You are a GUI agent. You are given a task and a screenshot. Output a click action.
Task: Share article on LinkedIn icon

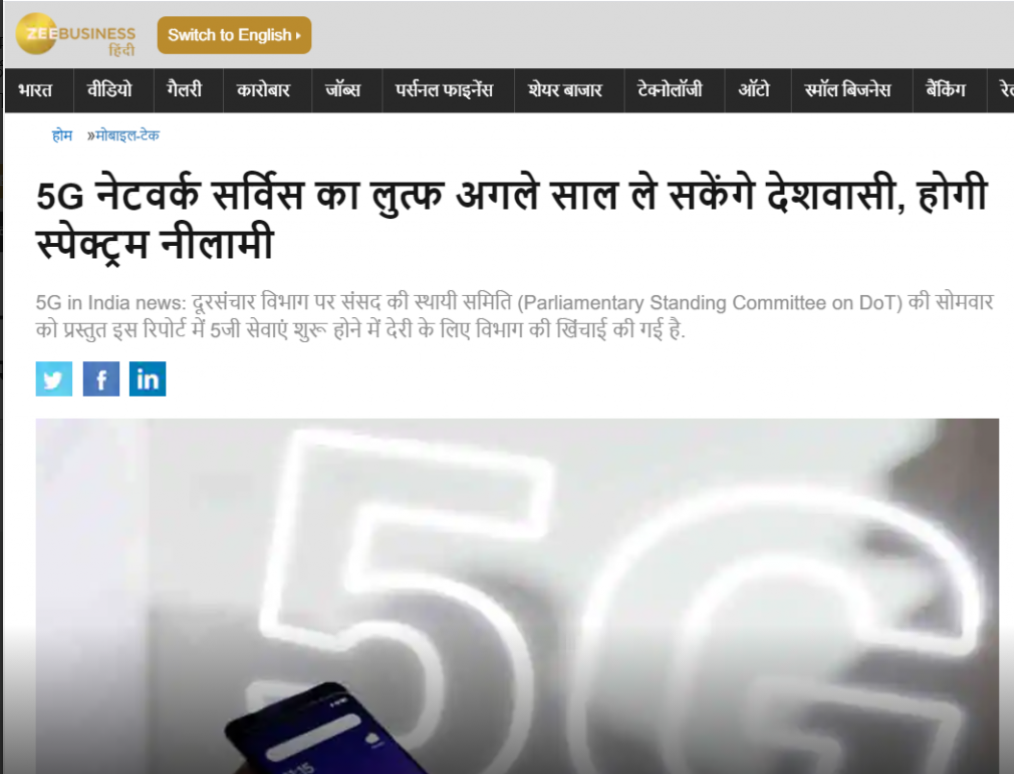147,379
